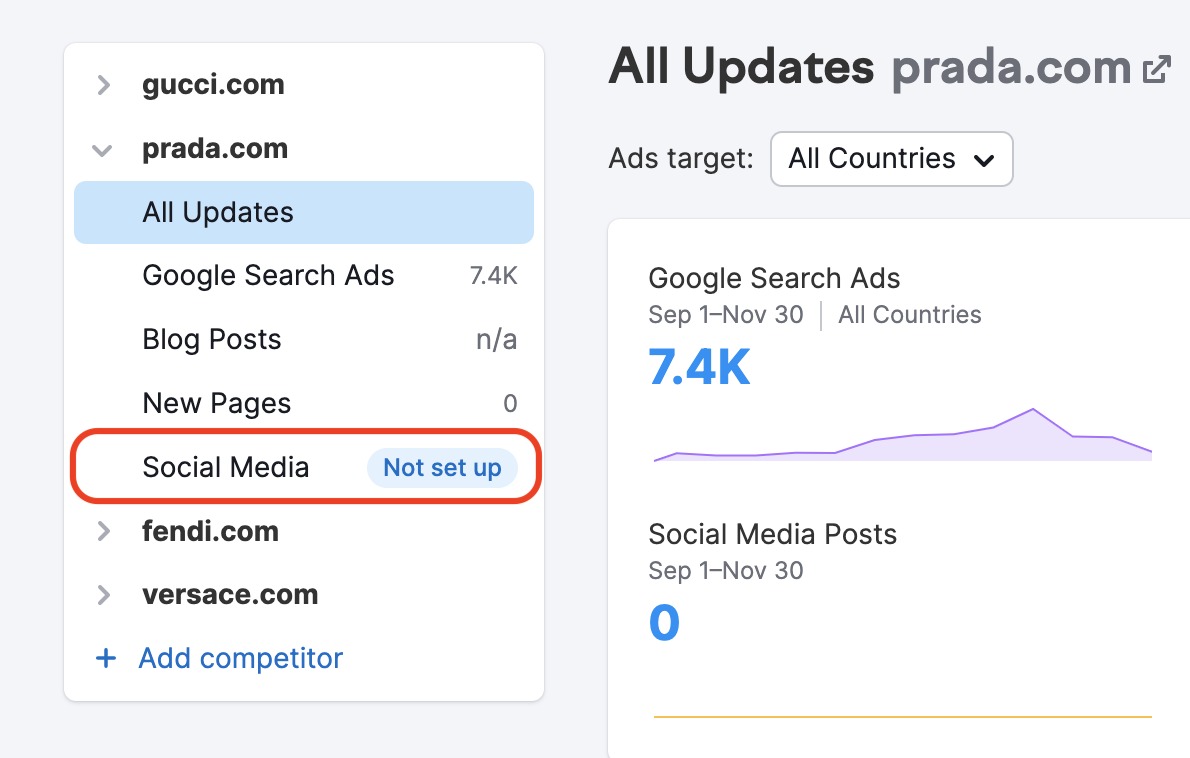This screenshot has height=758, width=1190.
Task: Click the Social Media Posts yellow trend line
Action: (x=902, y=716)
